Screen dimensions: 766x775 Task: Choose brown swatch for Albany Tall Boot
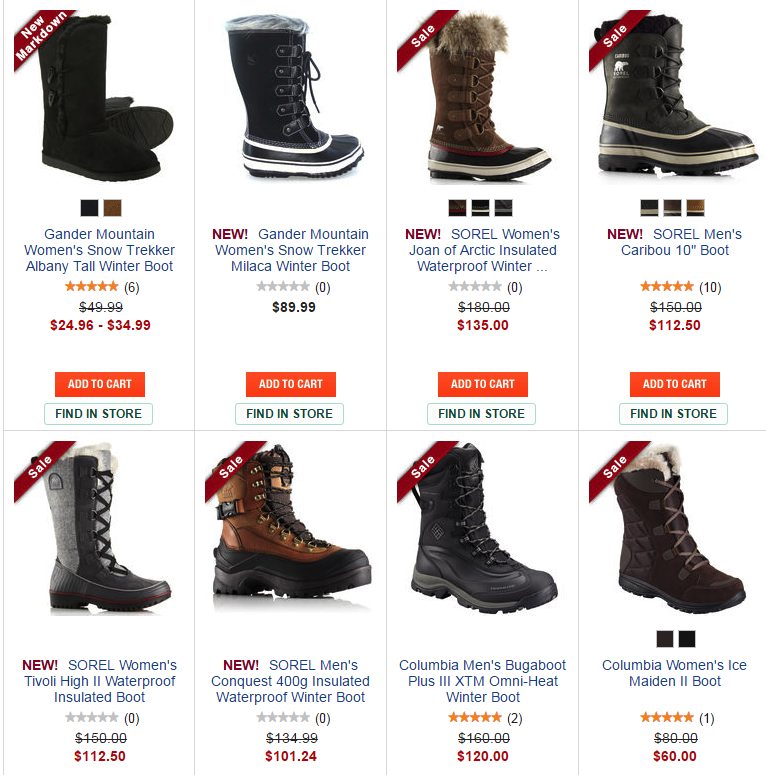point(112,208)
